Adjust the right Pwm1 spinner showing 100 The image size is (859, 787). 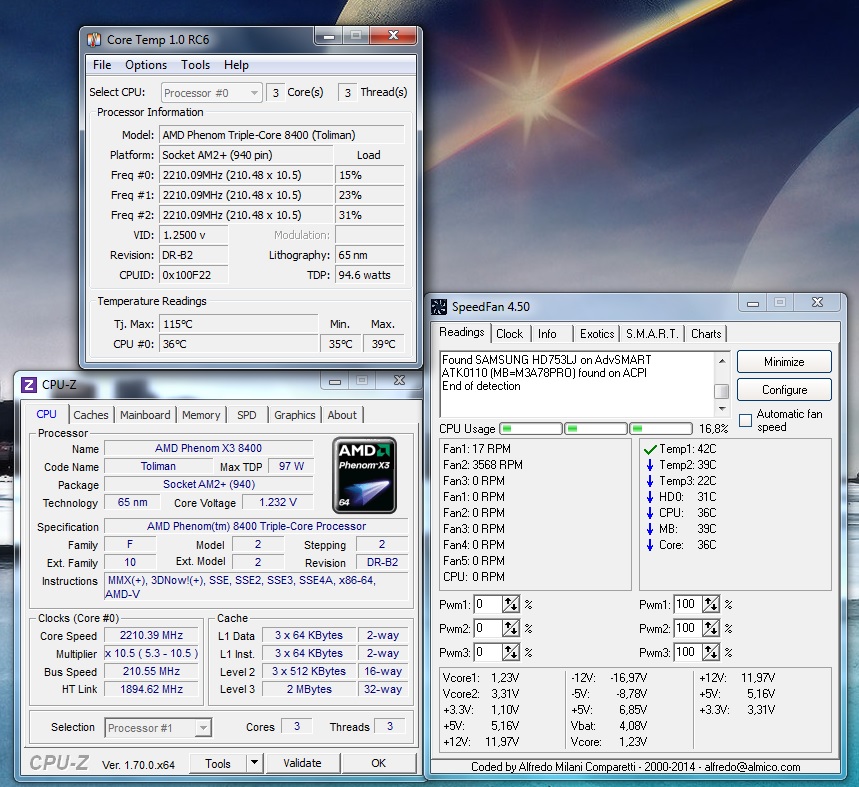pos(711,605)
